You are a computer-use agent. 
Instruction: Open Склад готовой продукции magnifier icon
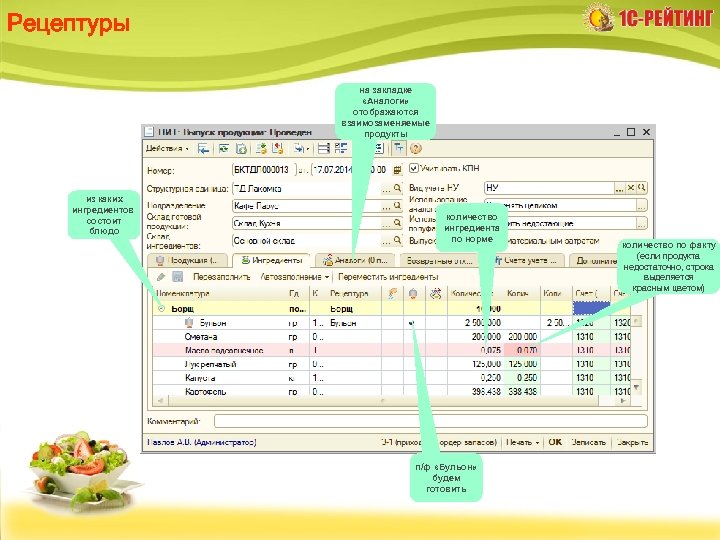point(398,223)
